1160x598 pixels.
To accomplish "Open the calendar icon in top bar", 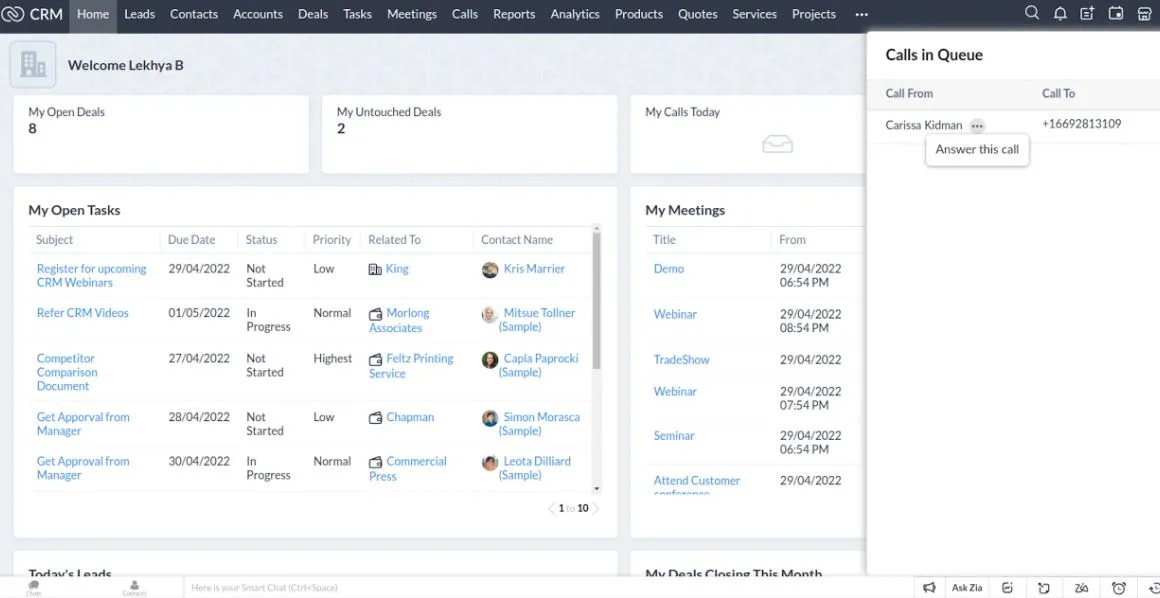I will click(x=1115, y=13).
